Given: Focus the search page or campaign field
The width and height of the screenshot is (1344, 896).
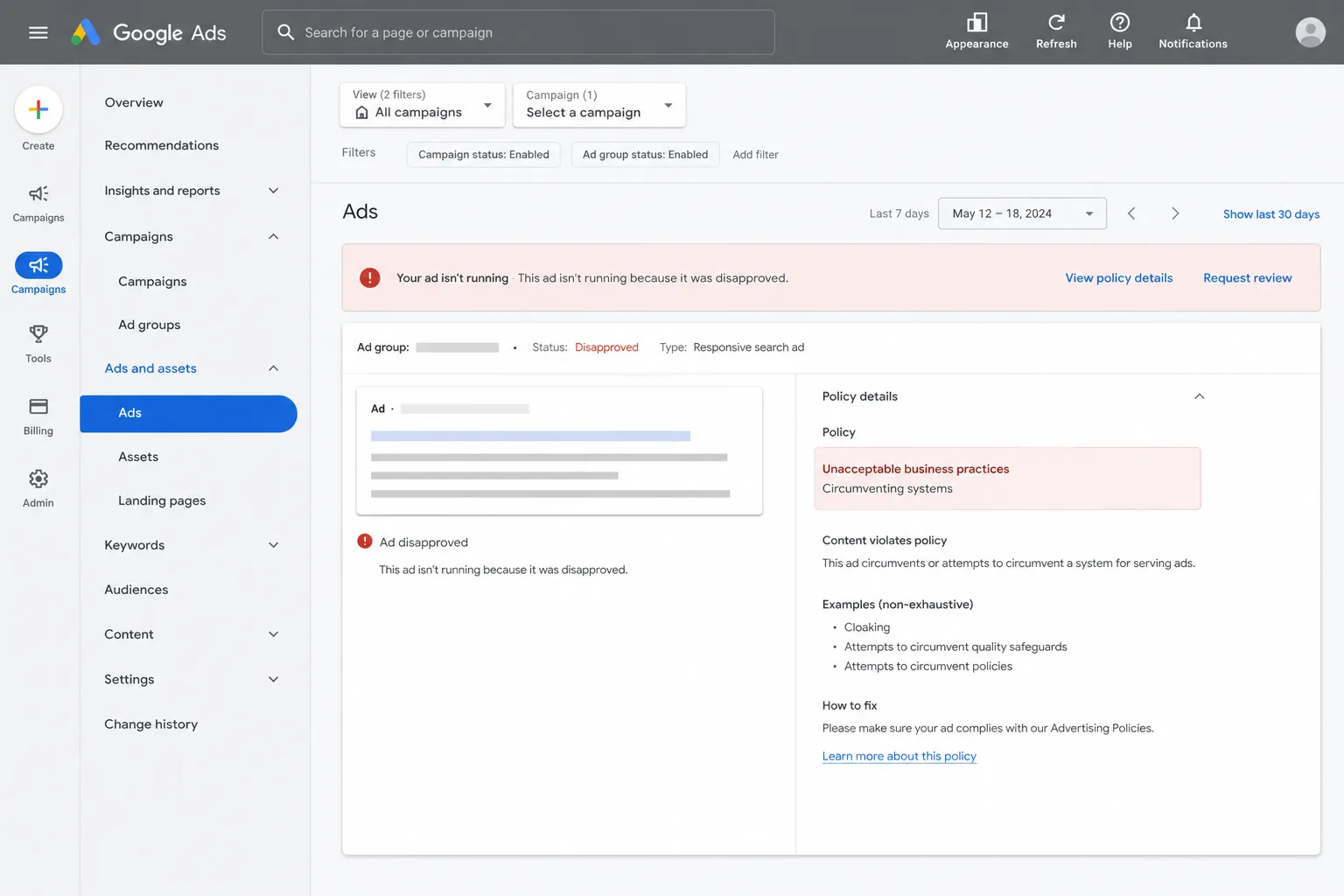Looking at the screenshot, I should coord(518,32).
